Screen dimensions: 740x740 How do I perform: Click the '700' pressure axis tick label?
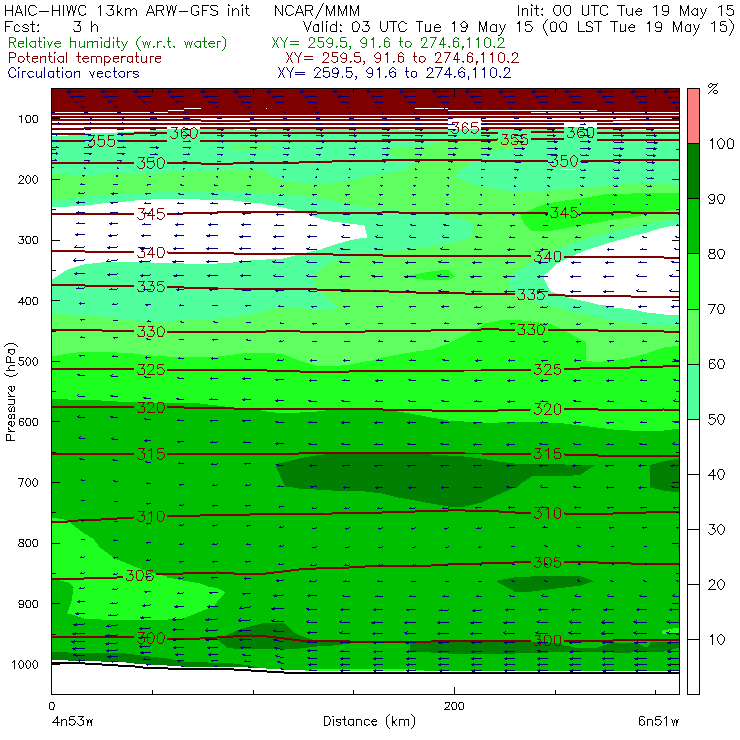(x=28, y=482)
